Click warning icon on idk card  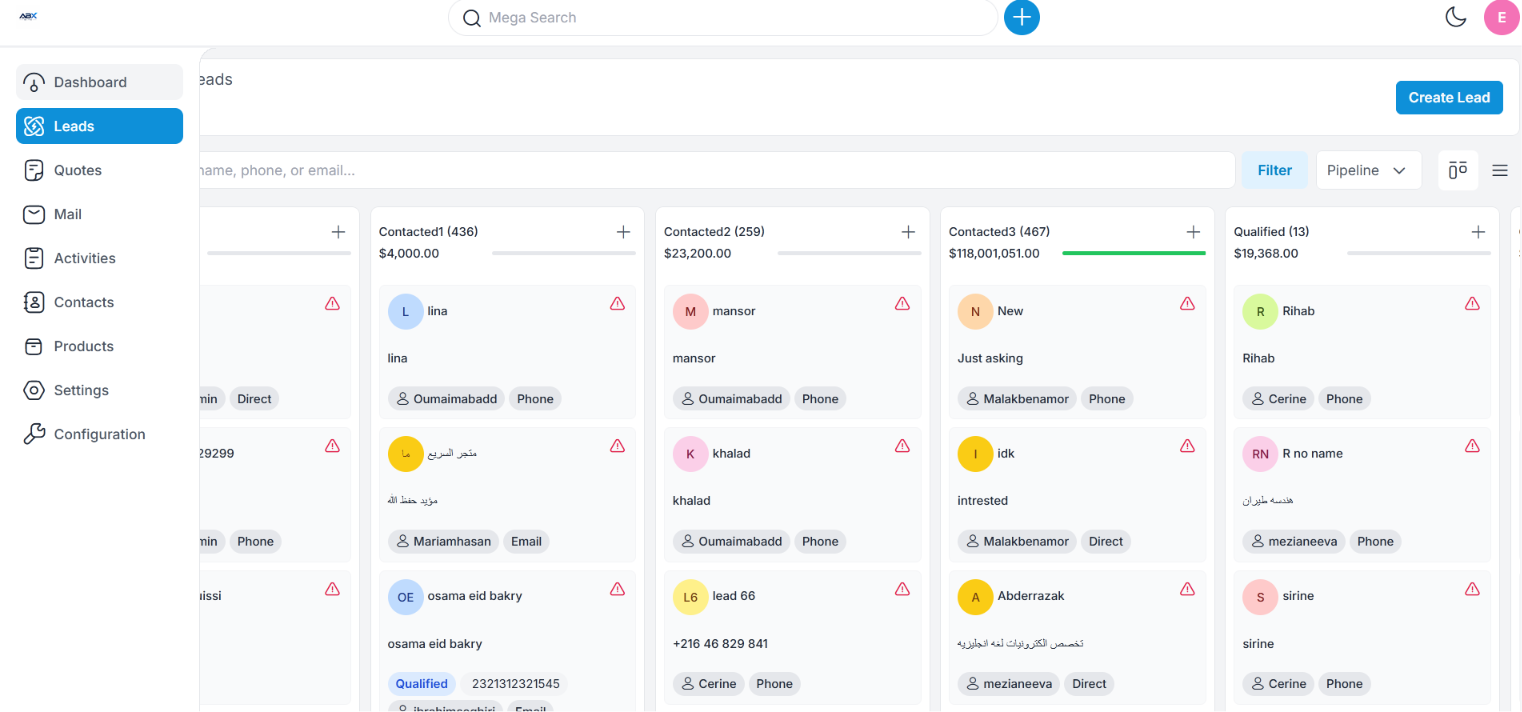click(1187, 445)
